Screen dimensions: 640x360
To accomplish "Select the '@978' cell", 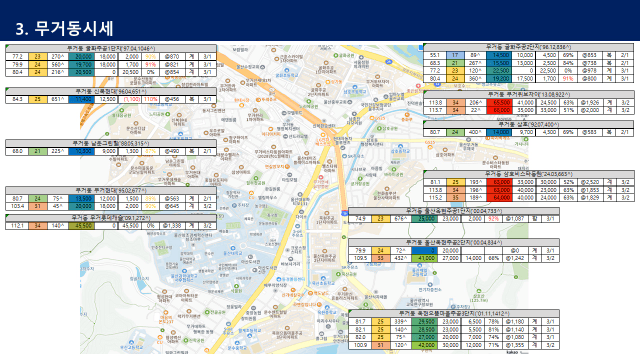I will pyautogui.click(x=590, y=71).
